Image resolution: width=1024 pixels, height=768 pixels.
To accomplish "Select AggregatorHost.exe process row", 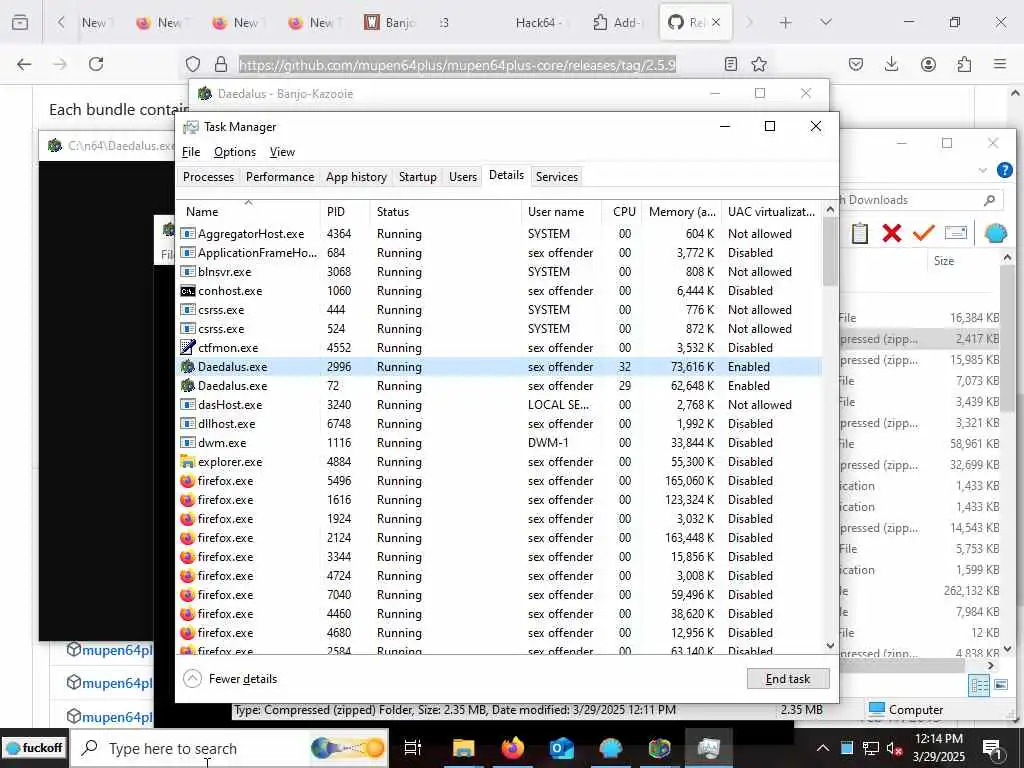I will click(499, 234).
